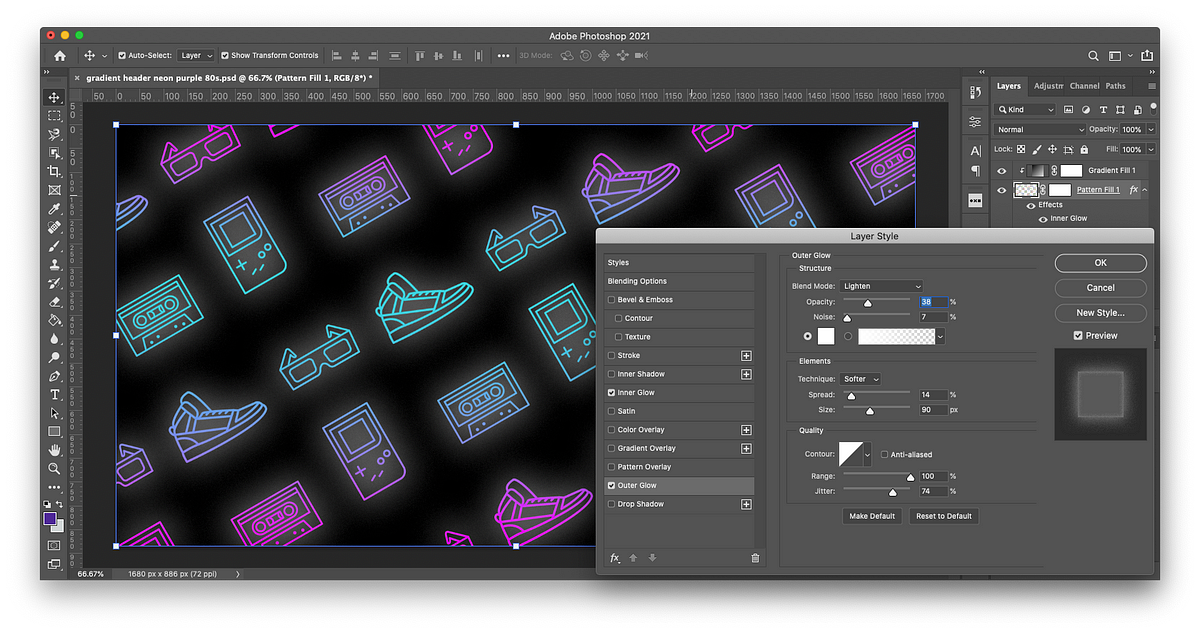Enable Bevel & Emboss checkbox
Viewport: 1200px width, 633px height.
[612, 300]
